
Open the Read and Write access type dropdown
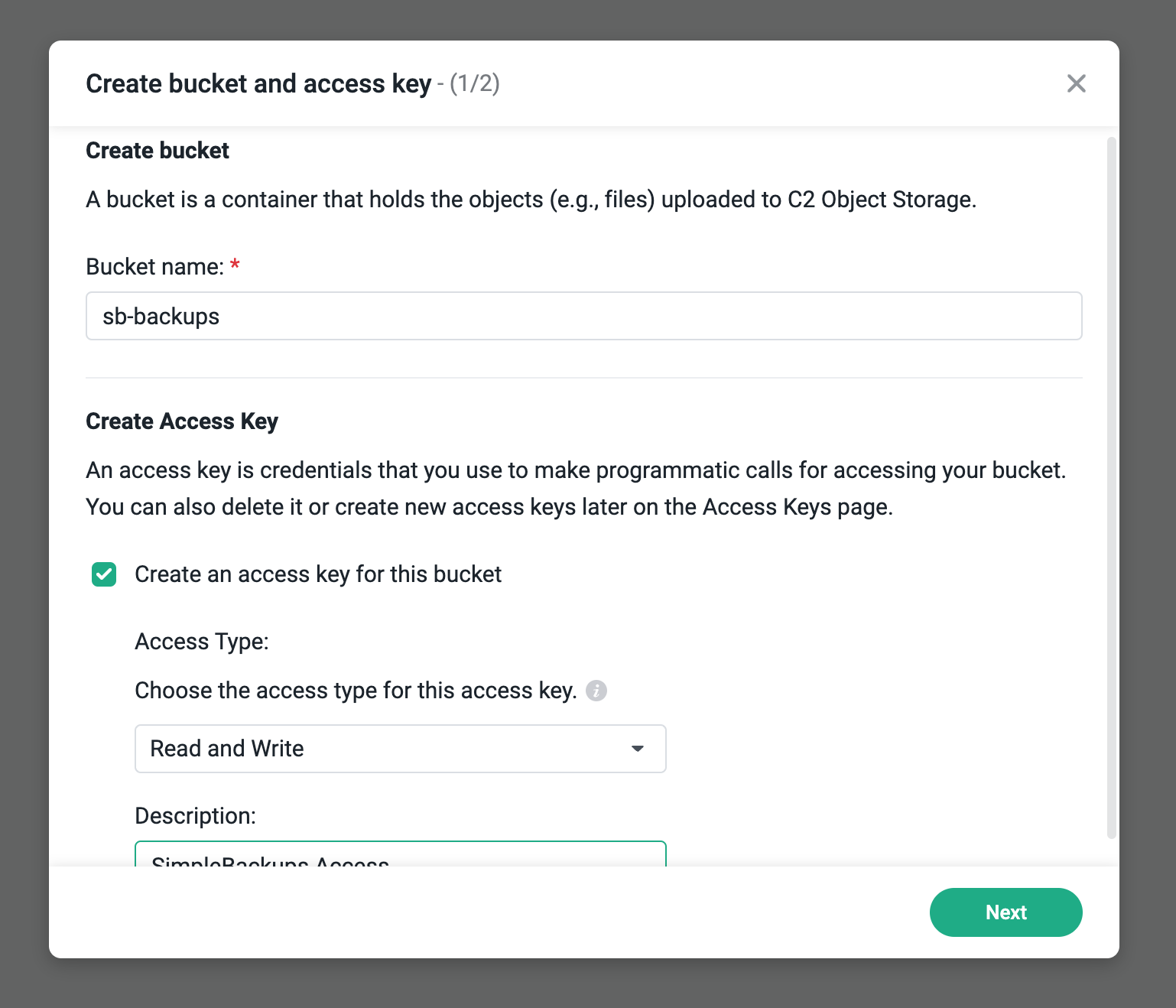point(400,749)
